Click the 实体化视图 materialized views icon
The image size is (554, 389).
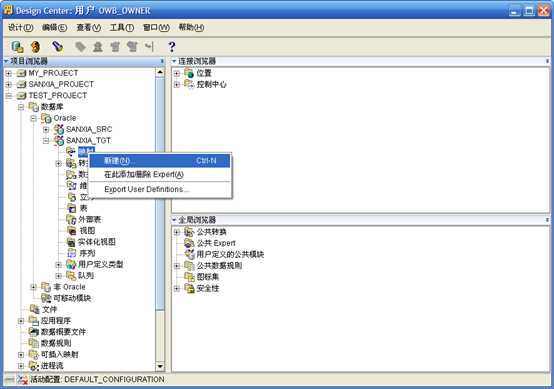pyautogui.click(x=71, y=242)
